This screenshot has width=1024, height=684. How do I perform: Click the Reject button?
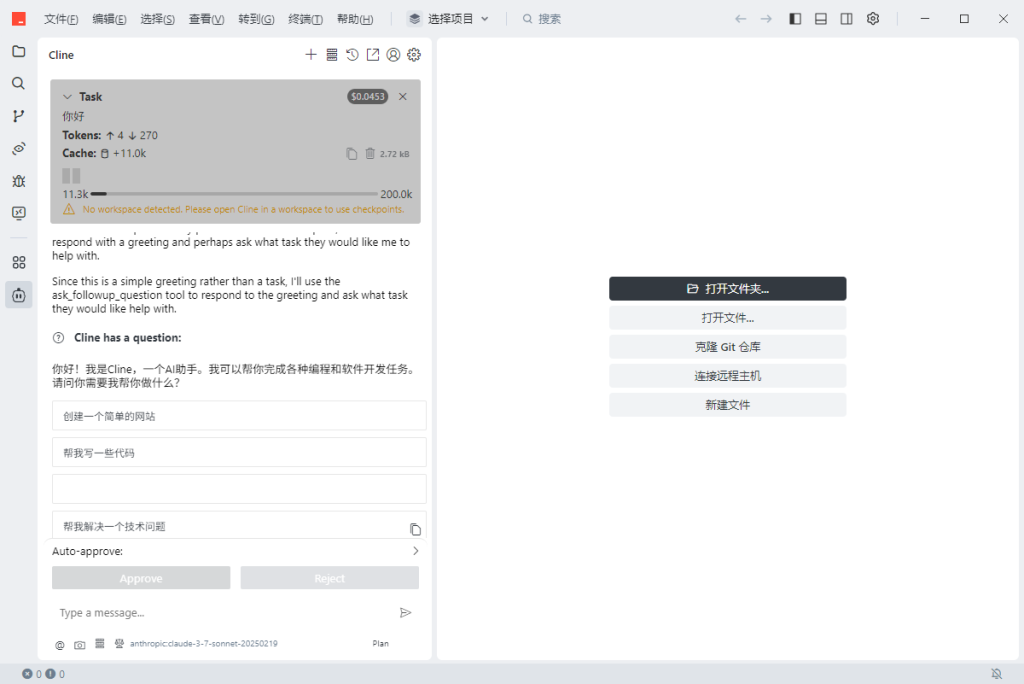(x=330, y=578)
